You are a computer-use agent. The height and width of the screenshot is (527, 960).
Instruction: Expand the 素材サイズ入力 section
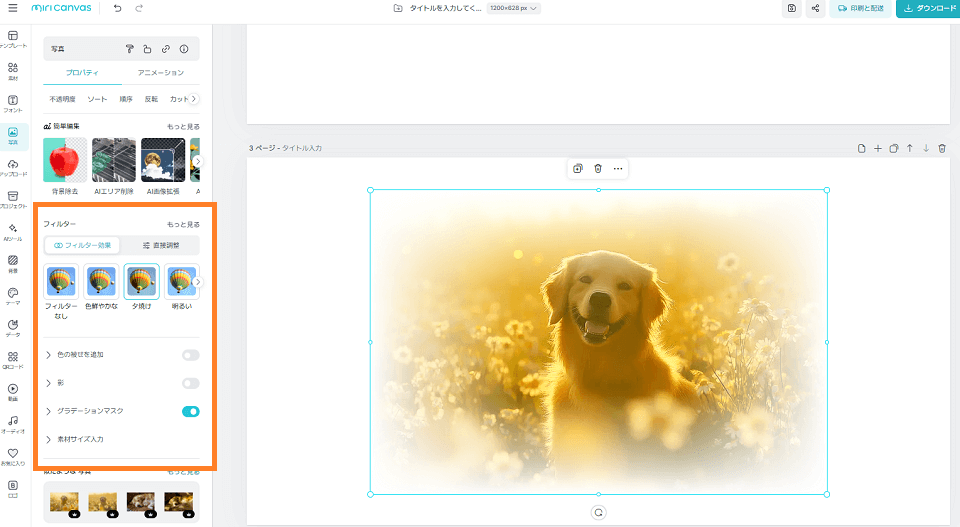pyautogui.click(x=51, y=439)
